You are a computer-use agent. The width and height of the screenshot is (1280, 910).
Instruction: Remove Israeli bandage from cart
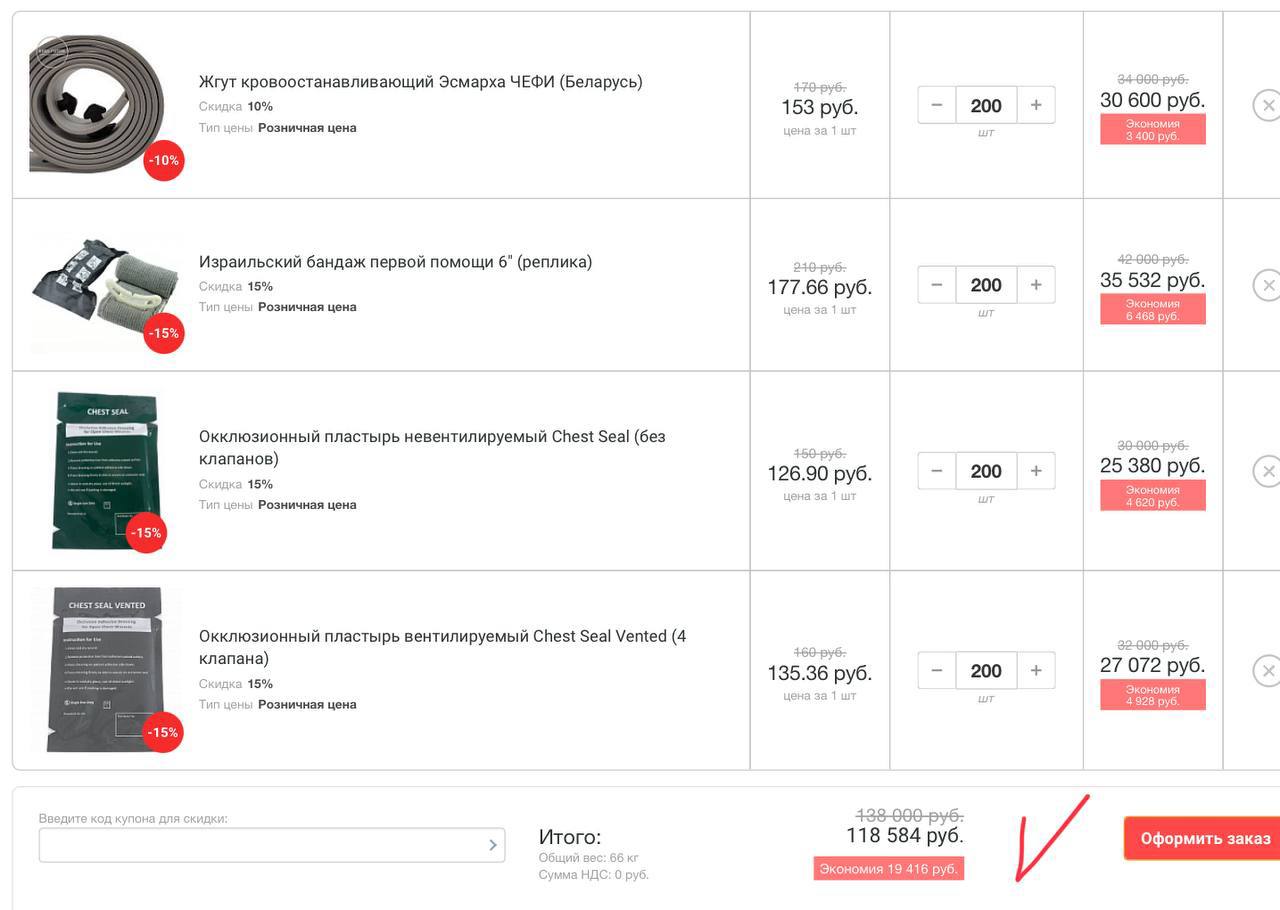coord(1267,285)
